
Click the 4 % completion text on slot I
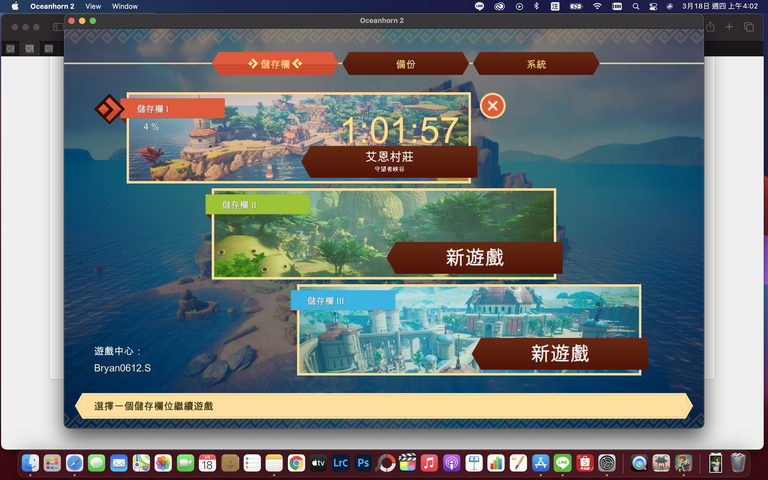click(151, 126)
